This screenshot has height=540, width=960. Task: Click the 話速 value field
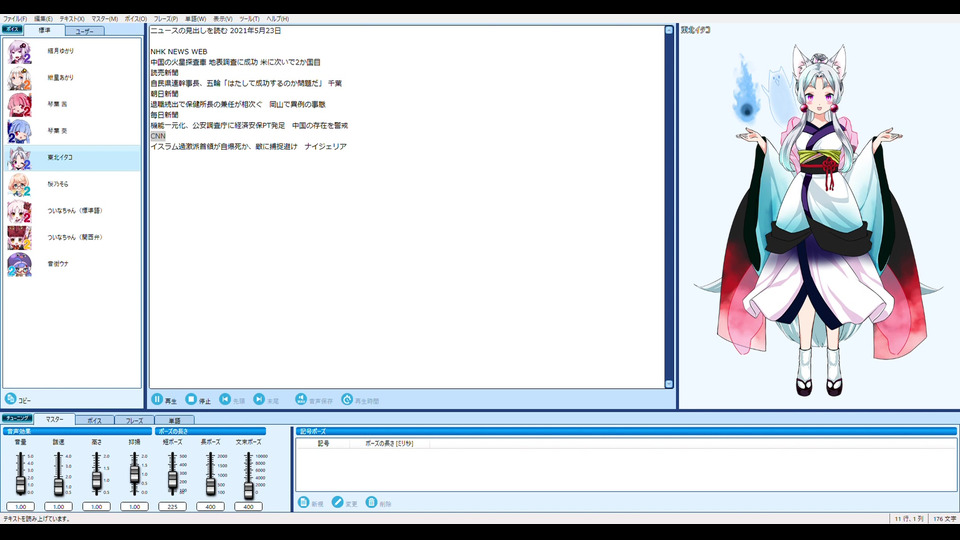coord(59,506)
